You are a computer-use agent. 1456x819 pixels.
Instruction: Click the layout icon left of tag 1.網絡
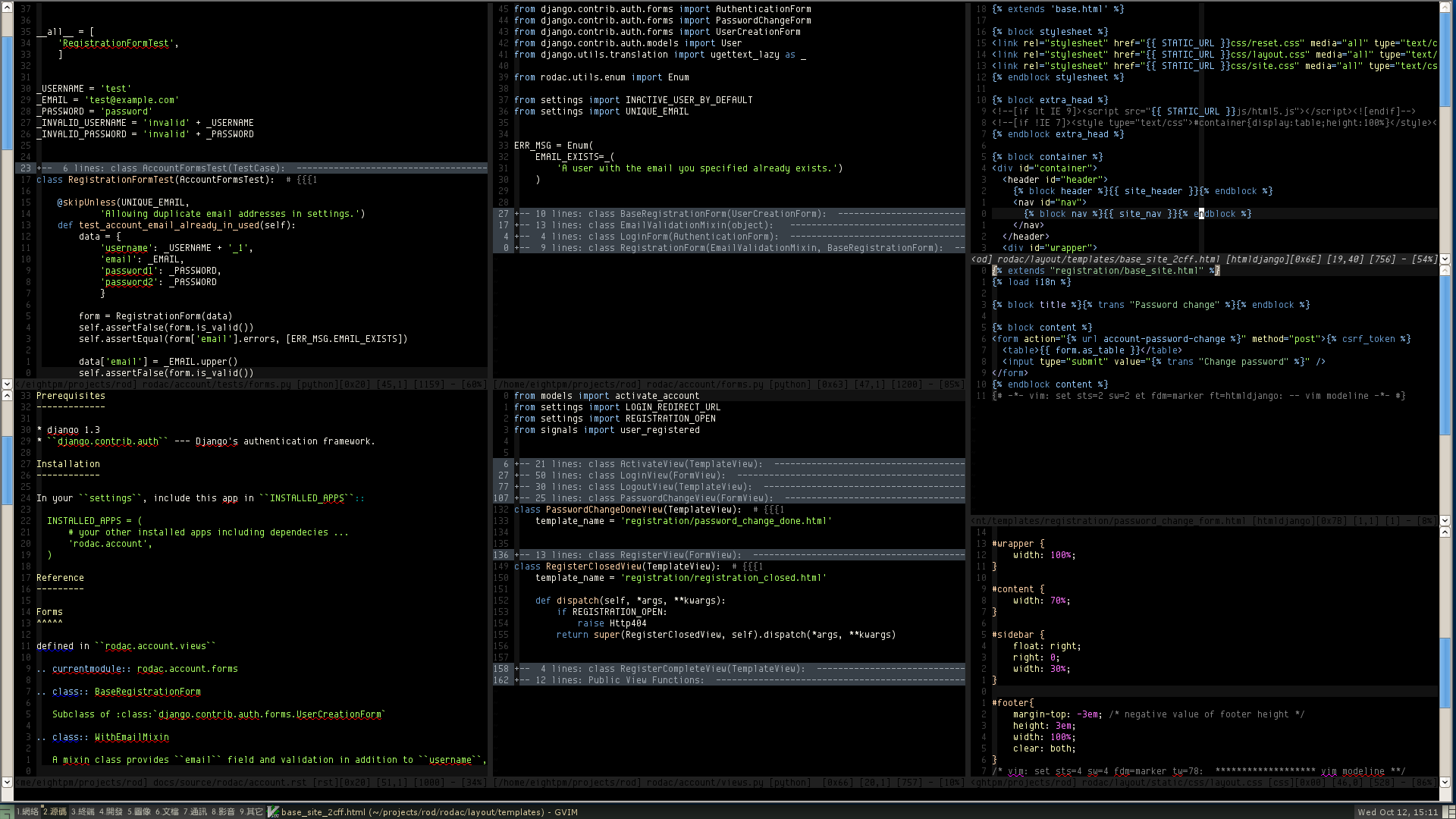[8, 811]
